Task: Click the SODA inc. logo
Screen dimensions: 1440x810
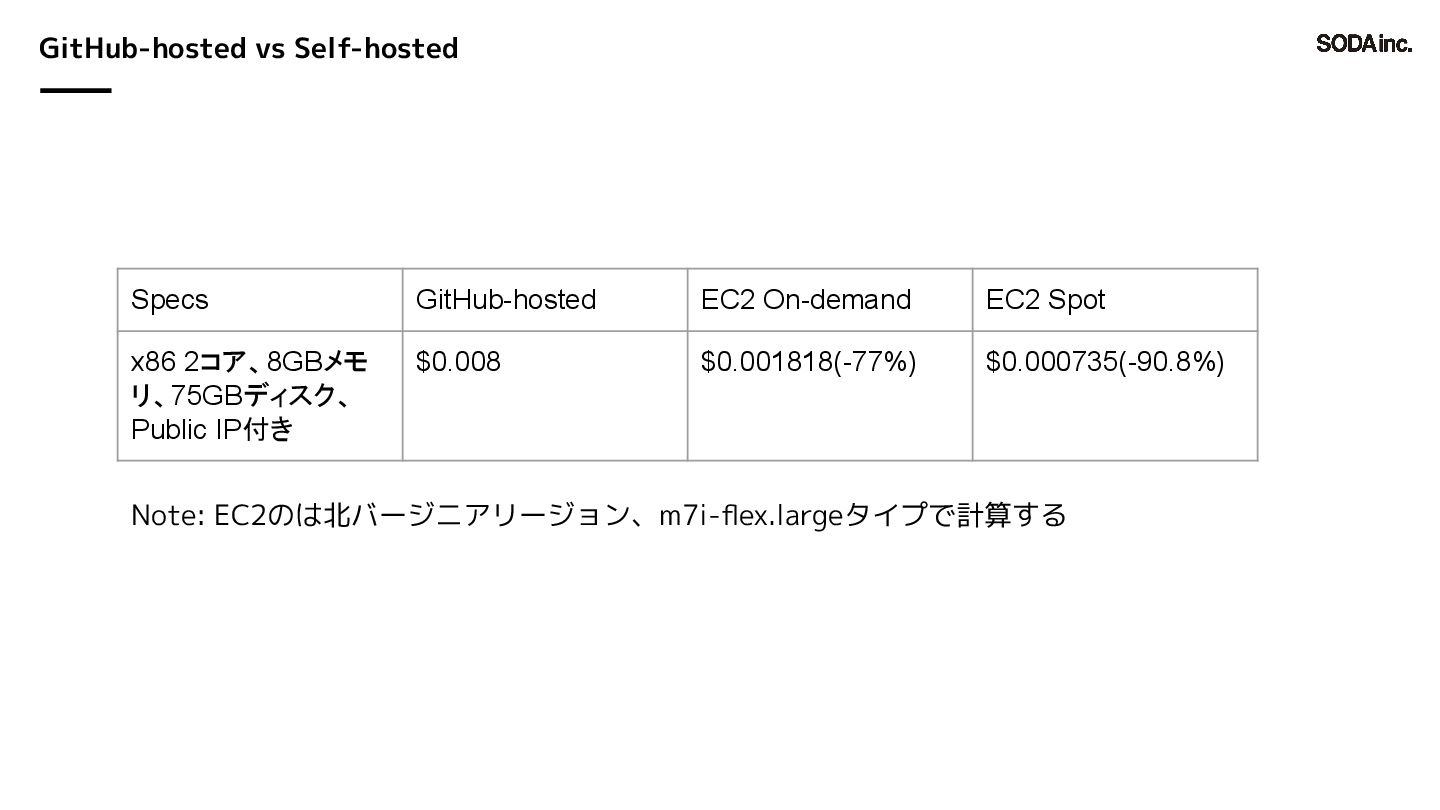Action: point(1364,43)
